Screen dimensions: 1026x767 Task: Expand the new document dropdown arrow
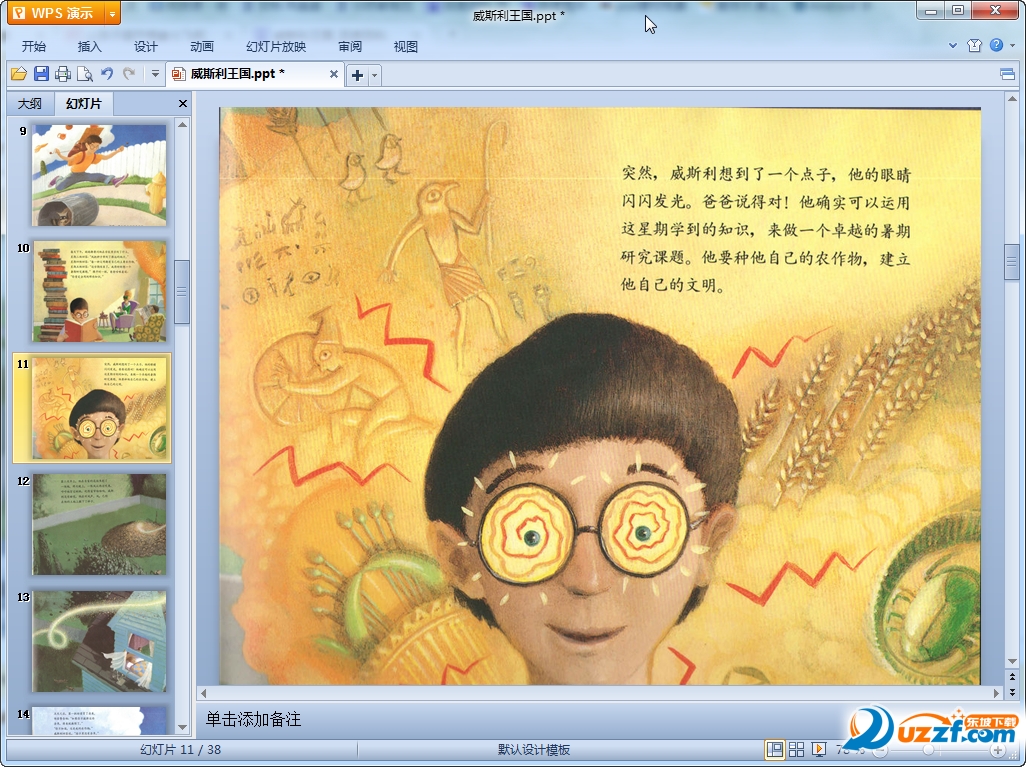pos(374,75)
